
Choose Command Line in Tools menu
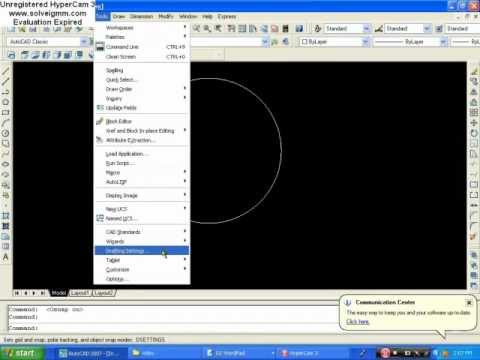pyautogui.click(x=142, y=47)
